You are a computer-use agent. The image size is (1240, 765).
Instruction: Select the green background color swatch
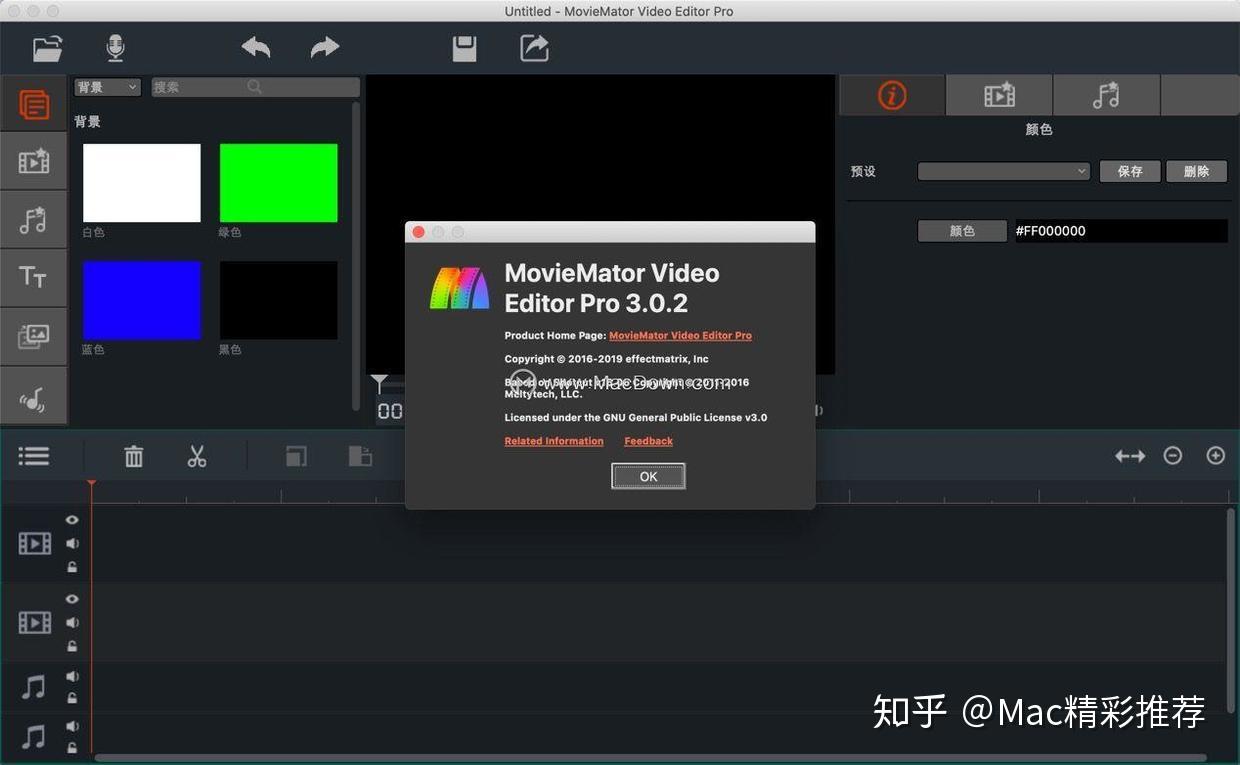tap(278, 182)
